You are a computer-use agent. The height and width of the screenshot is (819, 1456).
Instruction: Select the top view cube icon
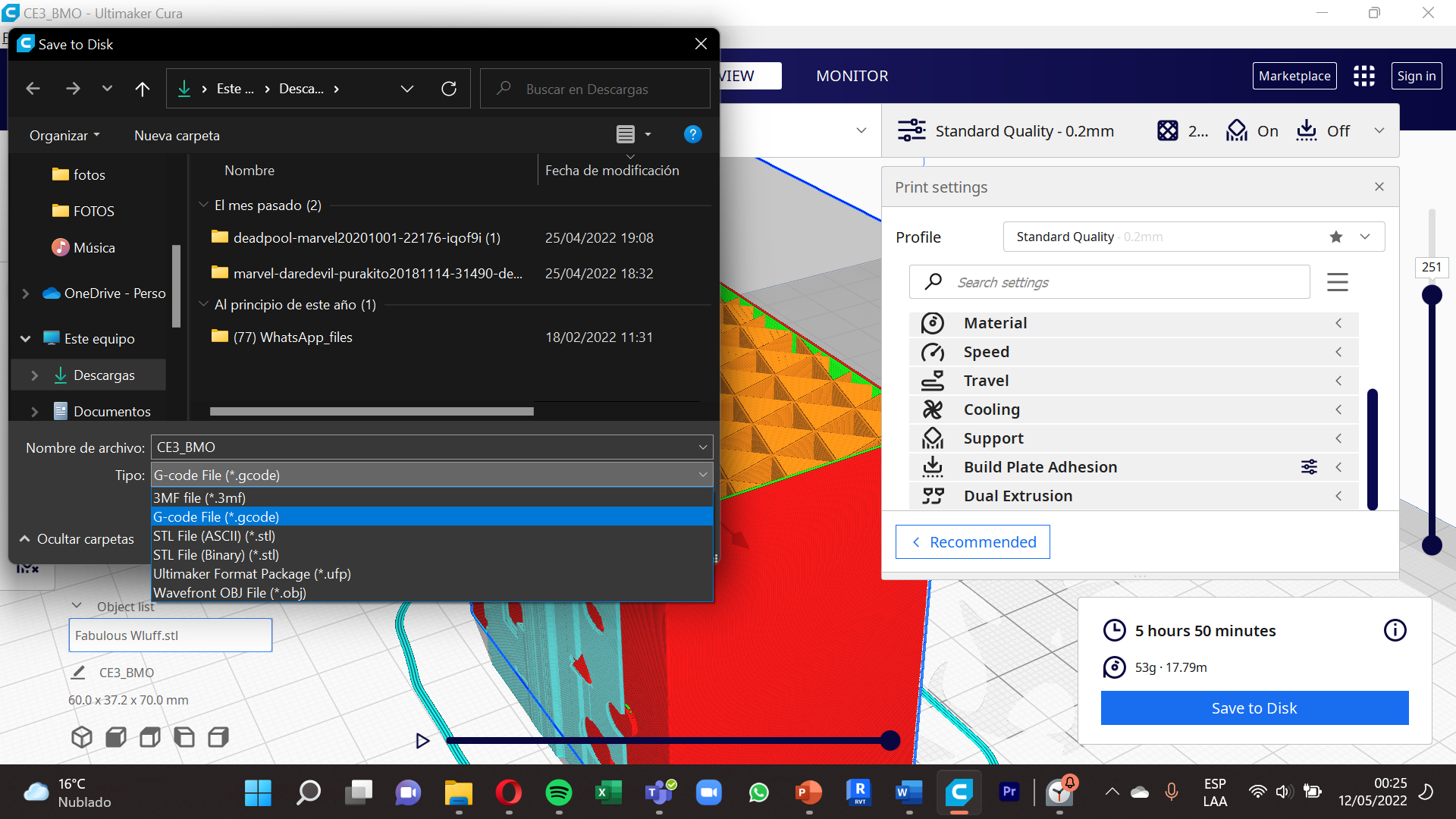[150, 737]
